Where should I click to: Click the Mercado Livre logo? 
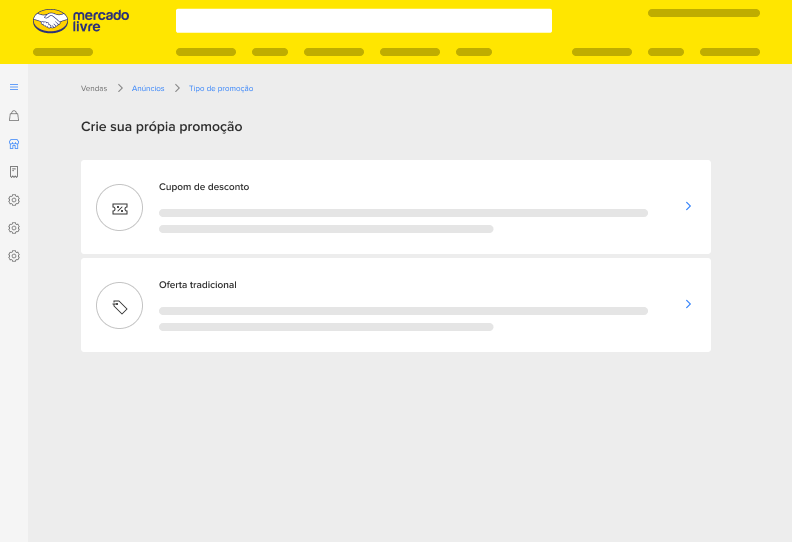pos(81,21)
